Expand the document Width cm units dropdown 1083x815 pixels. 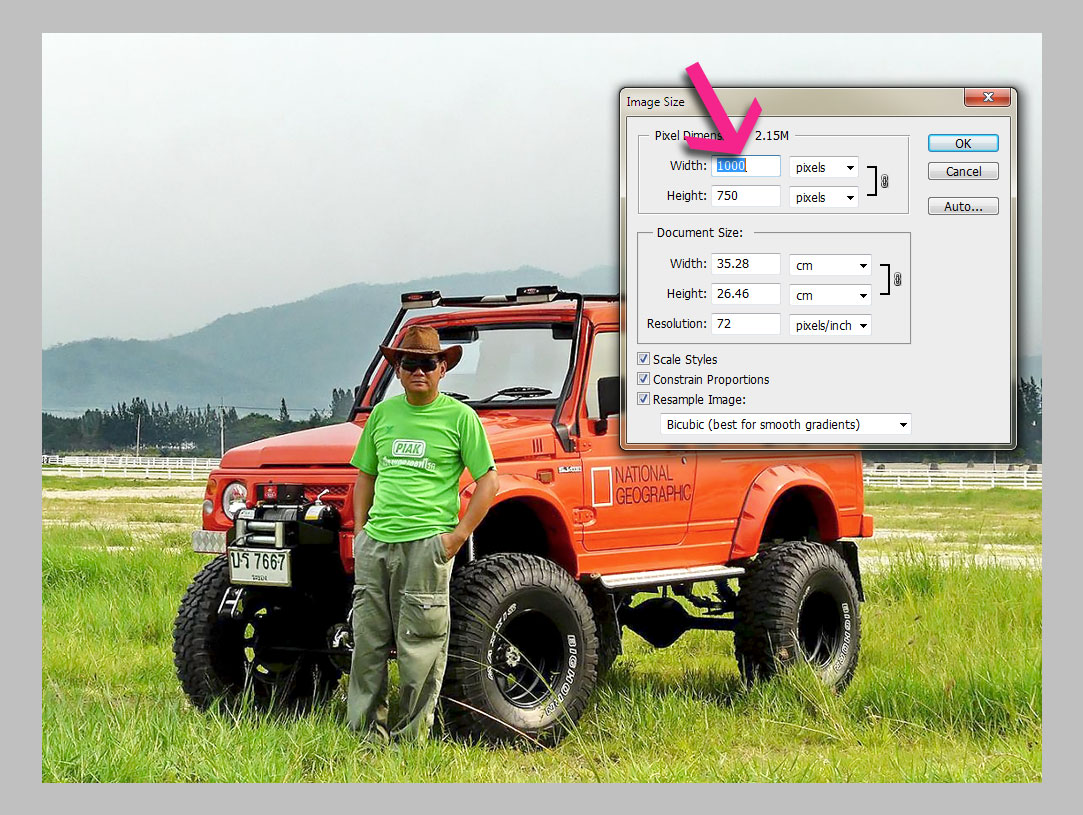click(x=830, y=265)
